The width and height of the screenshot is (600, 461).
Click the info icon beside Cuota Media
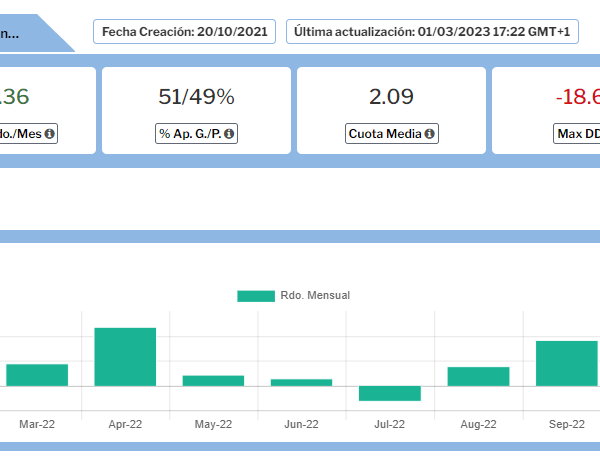(429, 134)
